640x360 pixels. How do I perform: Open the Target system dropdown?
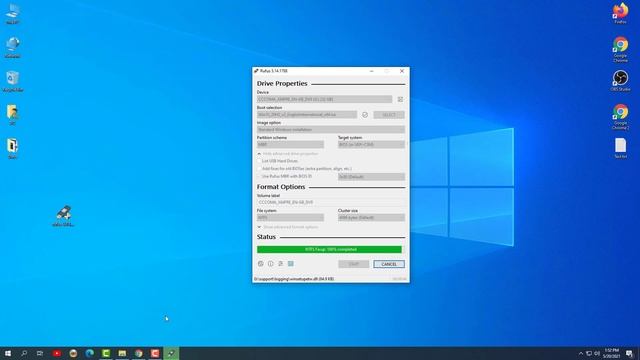tap(371, 144)
